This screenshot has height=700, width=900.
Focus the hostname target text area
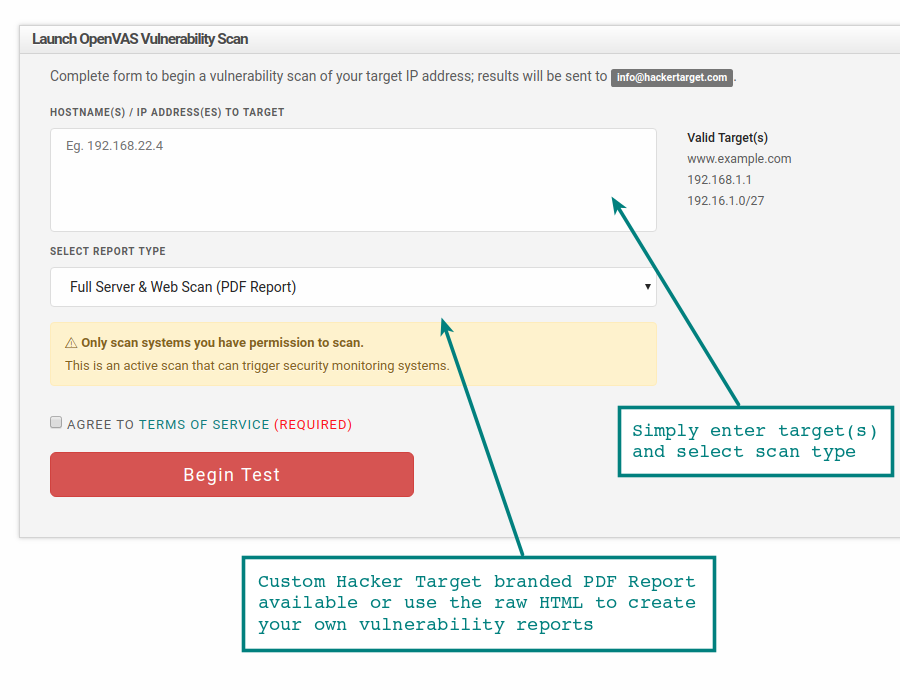tap(354, 180)
